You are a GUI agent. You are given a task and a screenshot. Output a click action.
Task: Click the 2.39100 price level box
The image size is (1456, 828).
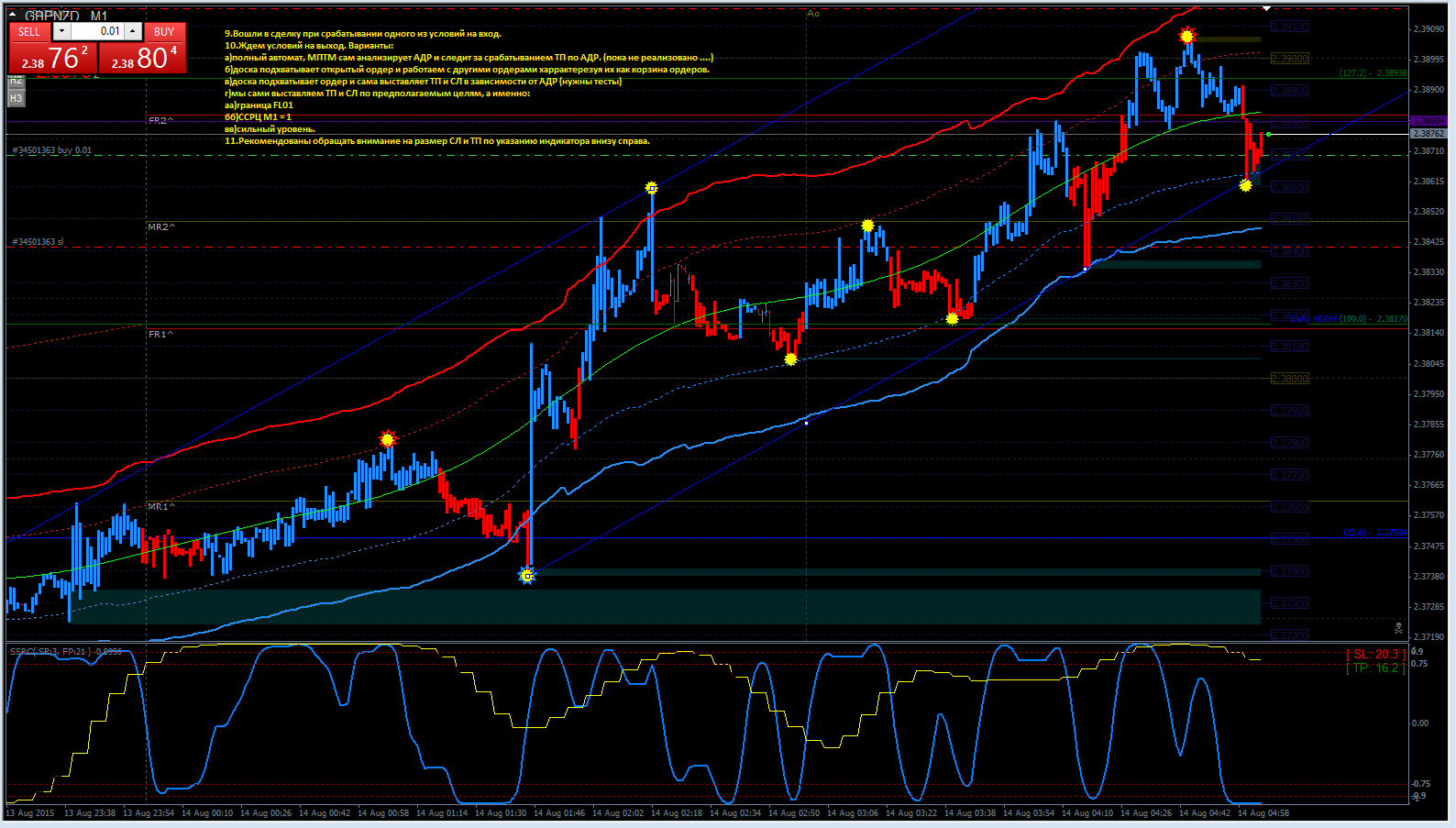[x=1290, y=27]
